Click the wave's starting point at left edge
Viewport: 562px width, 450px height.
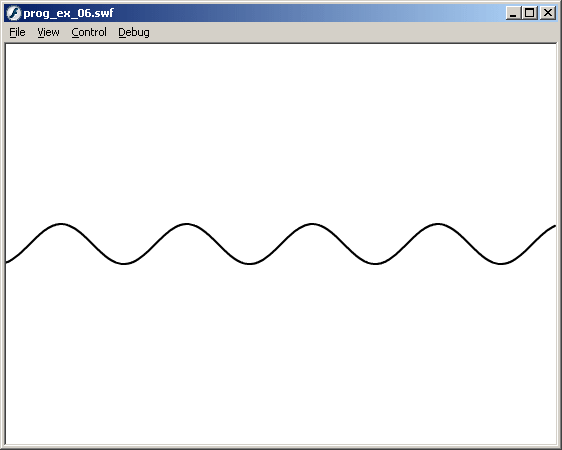[x=7, y=262]
